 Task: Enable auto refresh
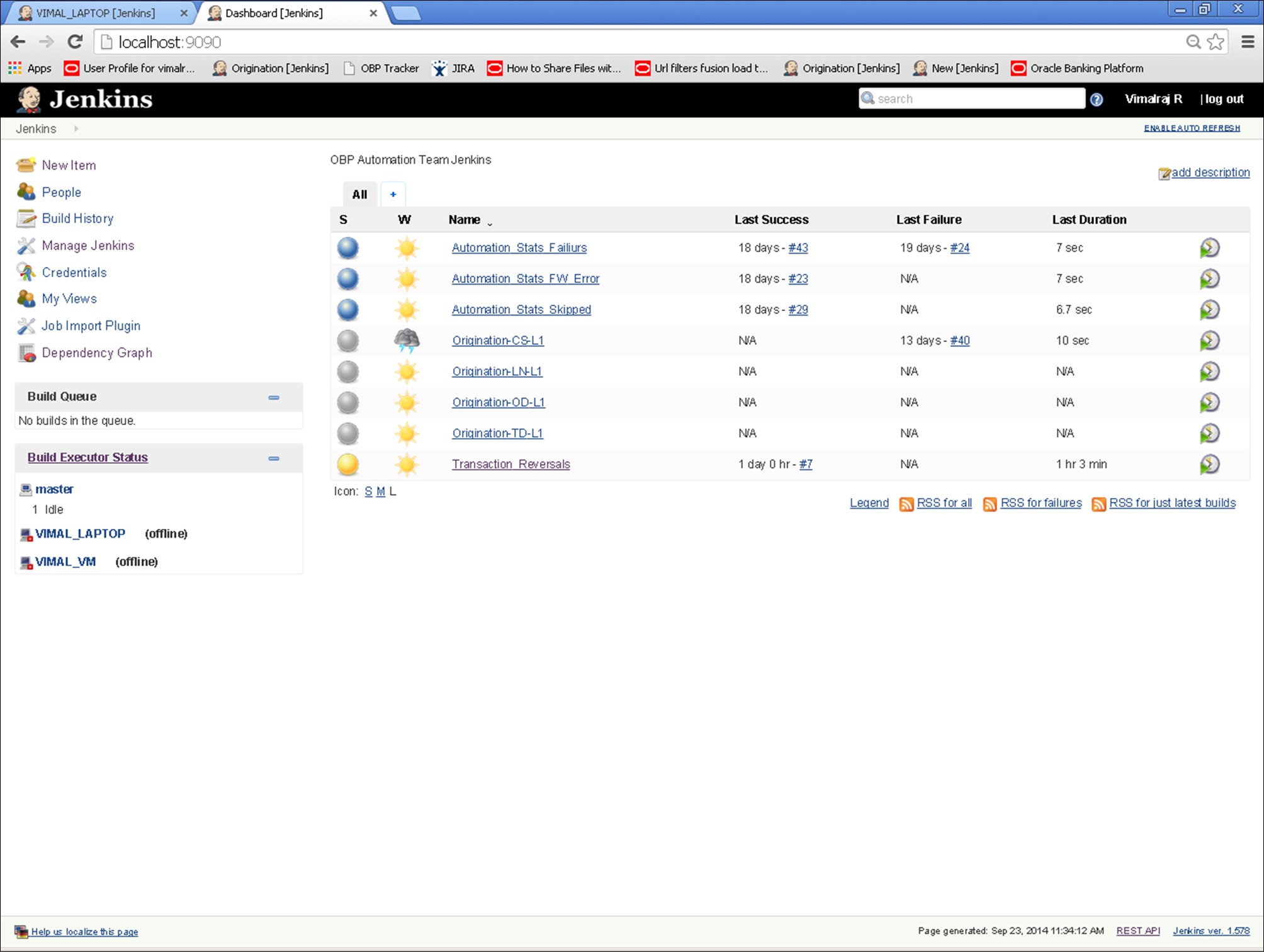[x=1192, y=128]
